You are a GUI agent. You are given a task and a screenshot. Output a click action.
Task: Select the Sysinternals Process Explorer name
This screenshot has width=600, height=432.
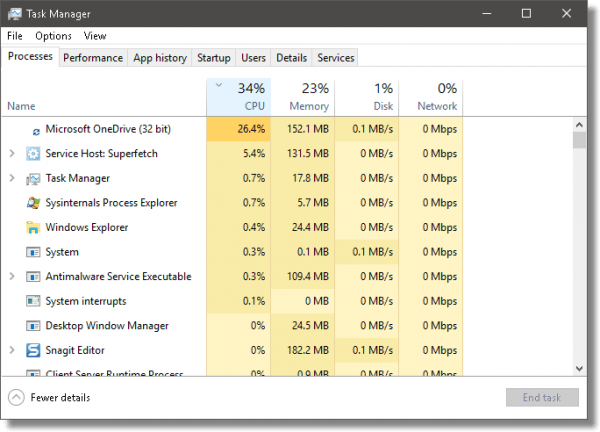click(111, 203)
